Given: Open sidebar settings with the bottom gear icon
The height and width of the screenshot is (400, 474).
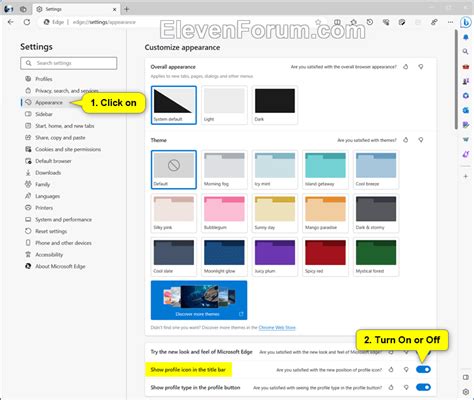Looking at the screenshot, I should 466,392.
